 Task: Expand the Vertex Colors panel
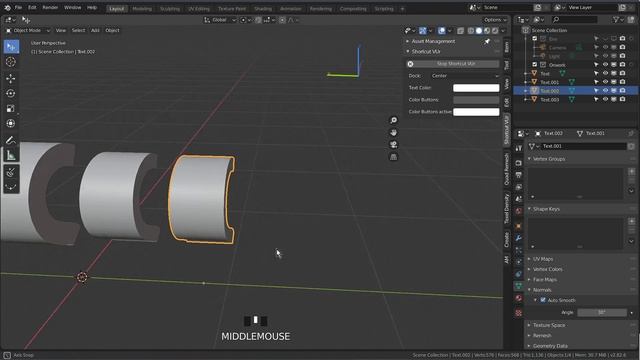click(547, 269)
